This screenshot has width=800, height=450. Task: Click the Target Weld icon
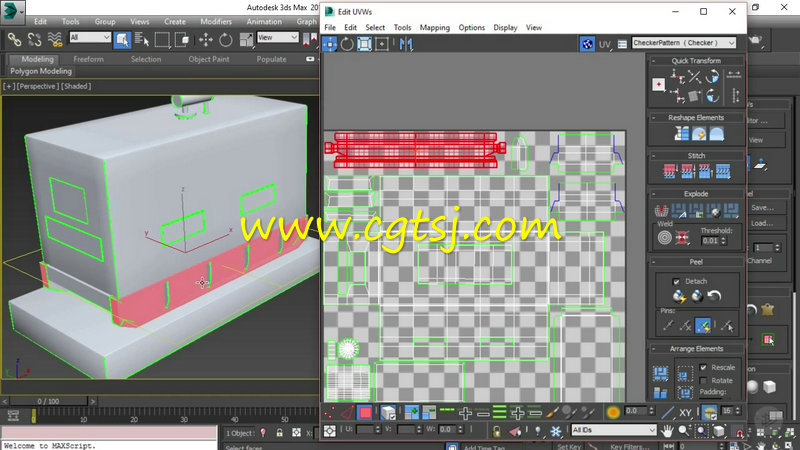click(x=664, y=238)
